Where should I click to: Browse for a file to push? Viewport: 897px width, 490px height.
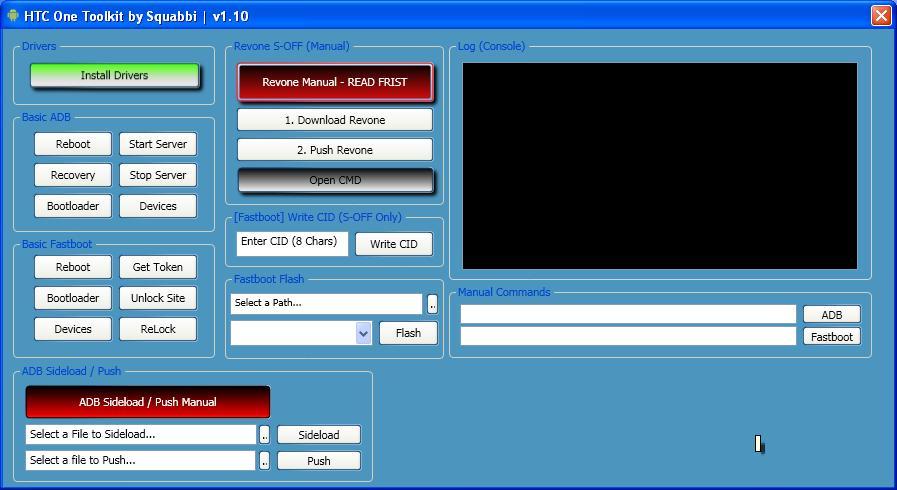(x=264, y=461)
